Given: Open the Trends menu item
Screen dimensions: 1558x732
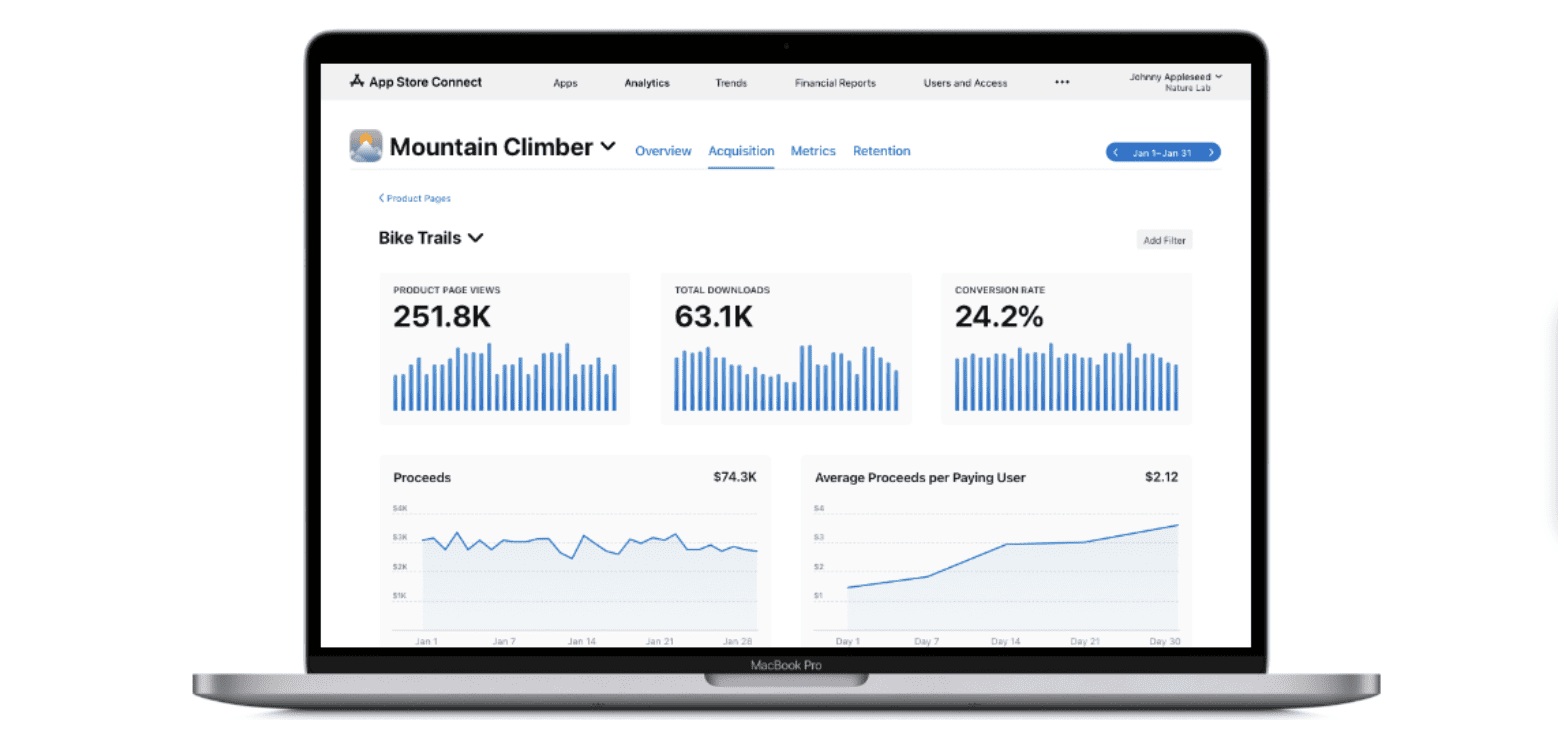Looking at the screenshot, I should click(731, 83).
